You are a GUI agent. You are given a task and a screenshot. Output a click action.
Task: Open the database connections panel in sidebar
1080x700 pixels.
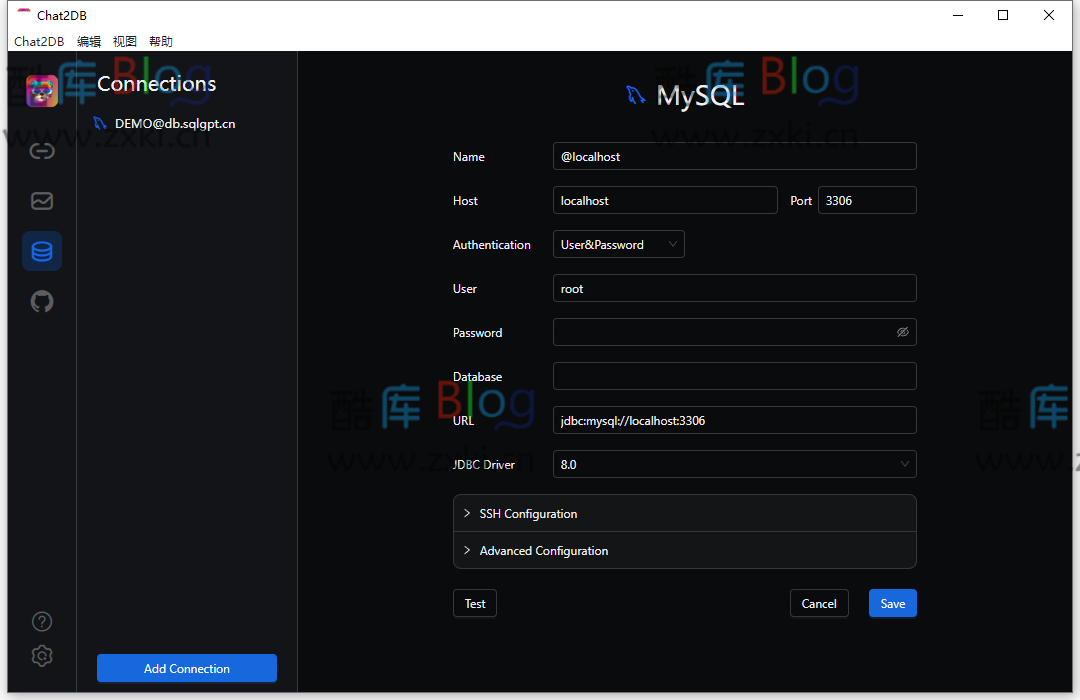pos(41,251)
